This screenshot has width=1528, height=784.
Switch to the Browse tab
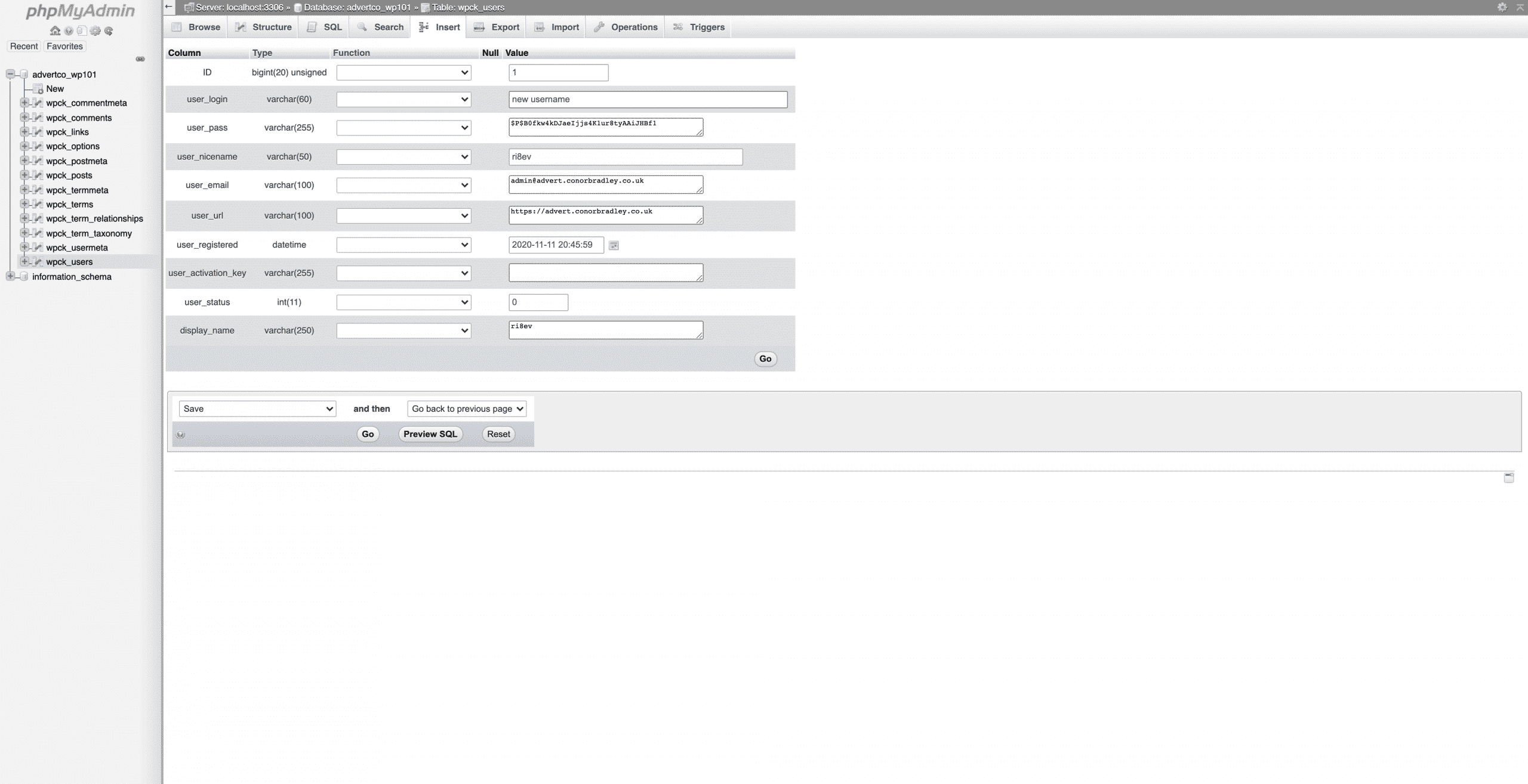click(196, 27)
